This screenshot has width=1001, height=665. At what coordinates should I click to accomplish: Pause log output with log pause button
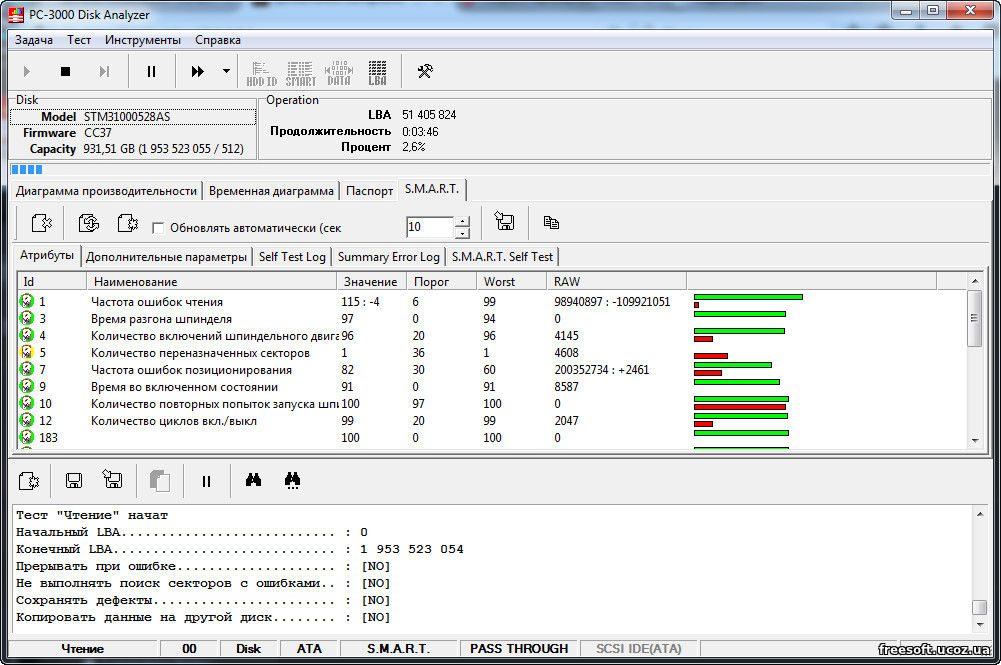click(x=206, y=481)
